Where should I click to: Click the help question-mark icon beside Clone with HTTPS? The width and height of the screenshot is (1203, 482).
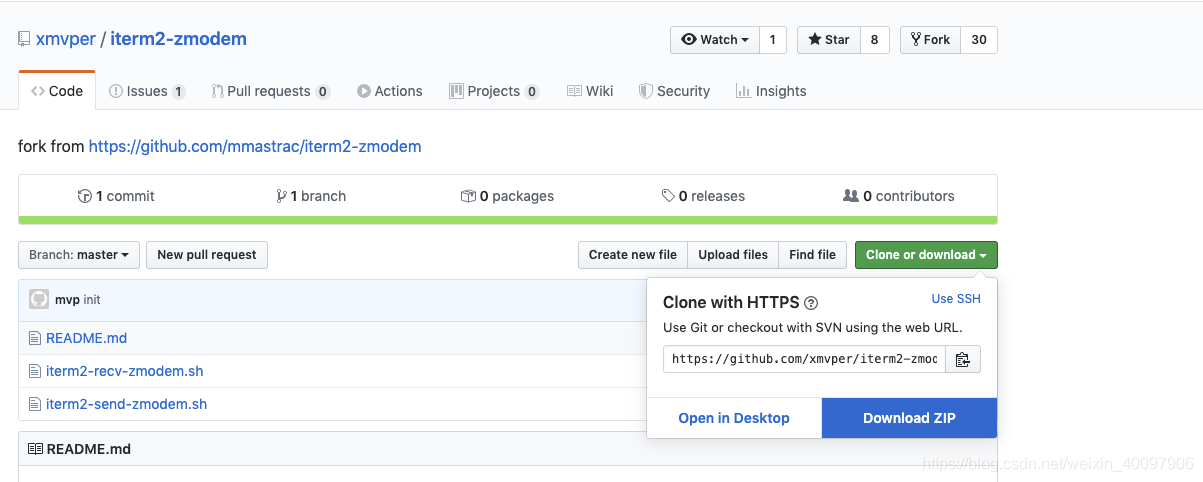click(x=811, y=303)
